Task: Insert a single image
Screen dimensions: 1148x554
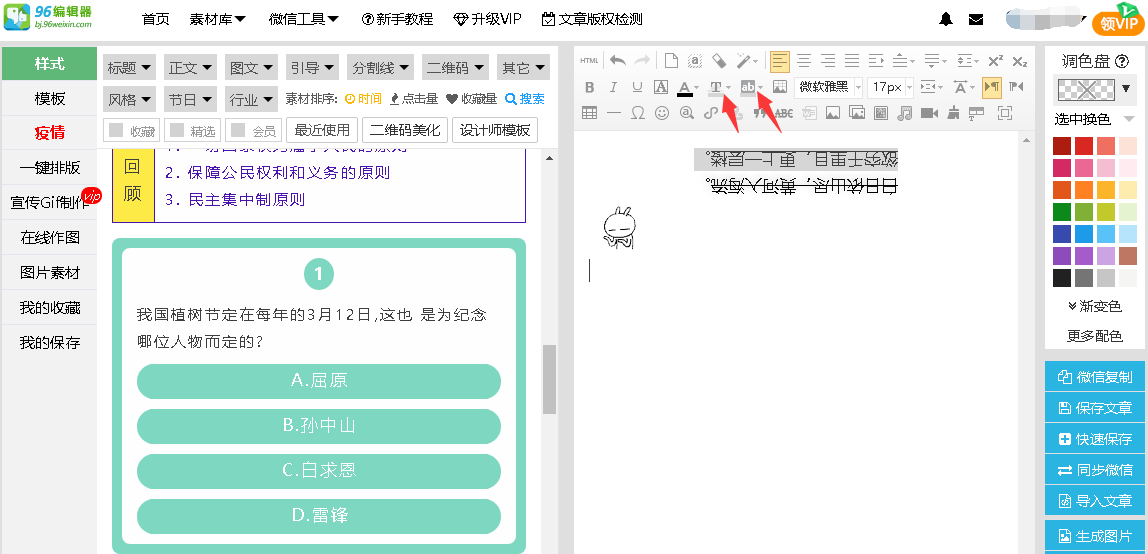Action: [832, 113]
